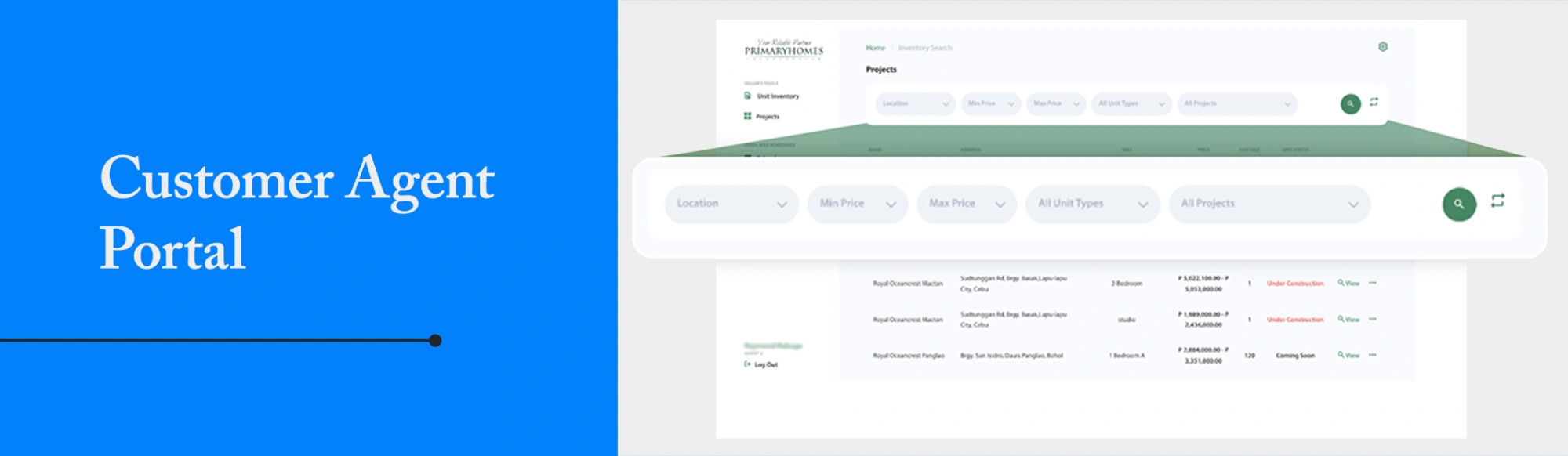Click the 2-Bedroom unit type cell

(x=1127, y=284)
